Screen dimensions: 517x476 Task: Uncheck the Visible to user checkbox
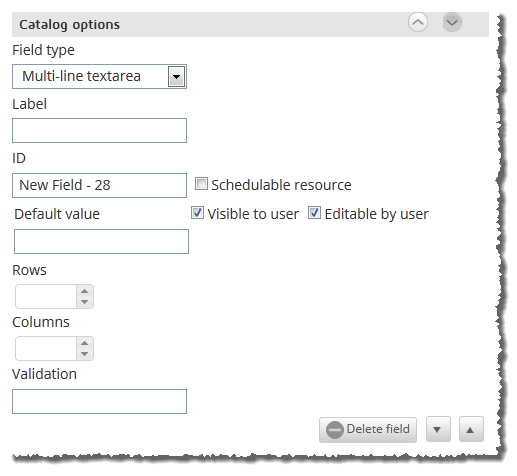(197, 213)
